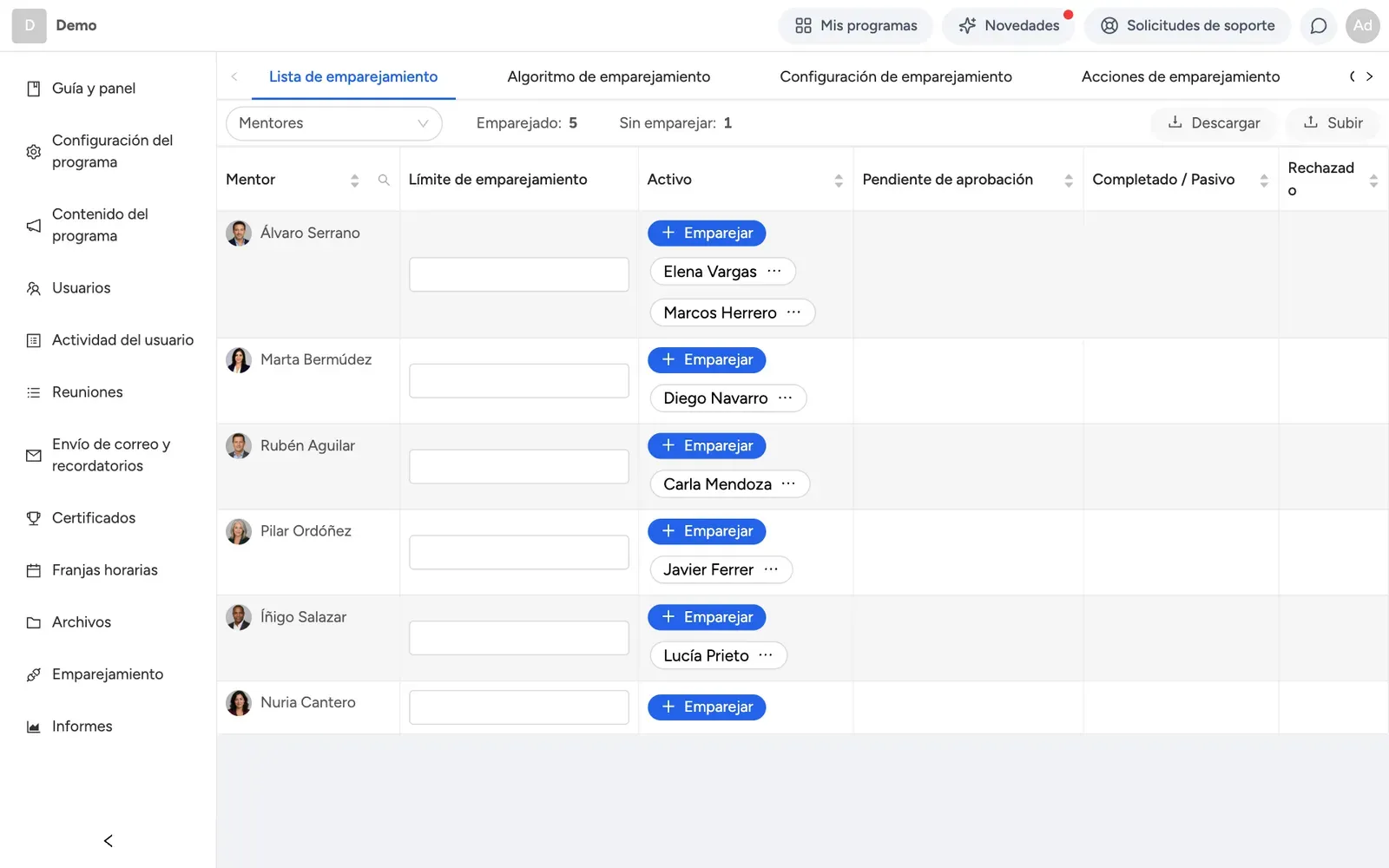Open options for Javier Ferrer match
Image resolution: width=1389 pixels, height=868 pixels.
coord(771,569)
